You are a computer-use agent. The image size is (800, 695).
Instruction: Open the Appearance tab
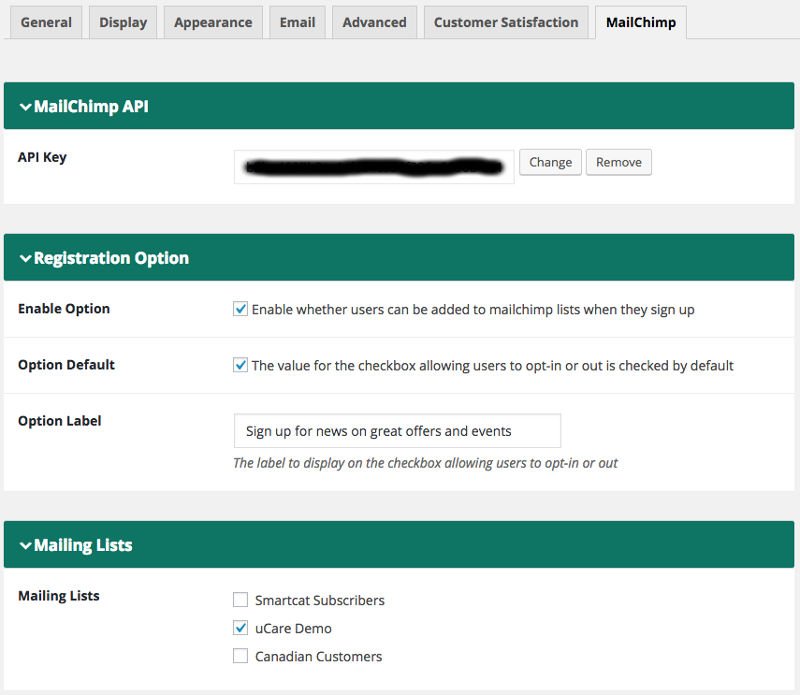(x=213, y=22)
